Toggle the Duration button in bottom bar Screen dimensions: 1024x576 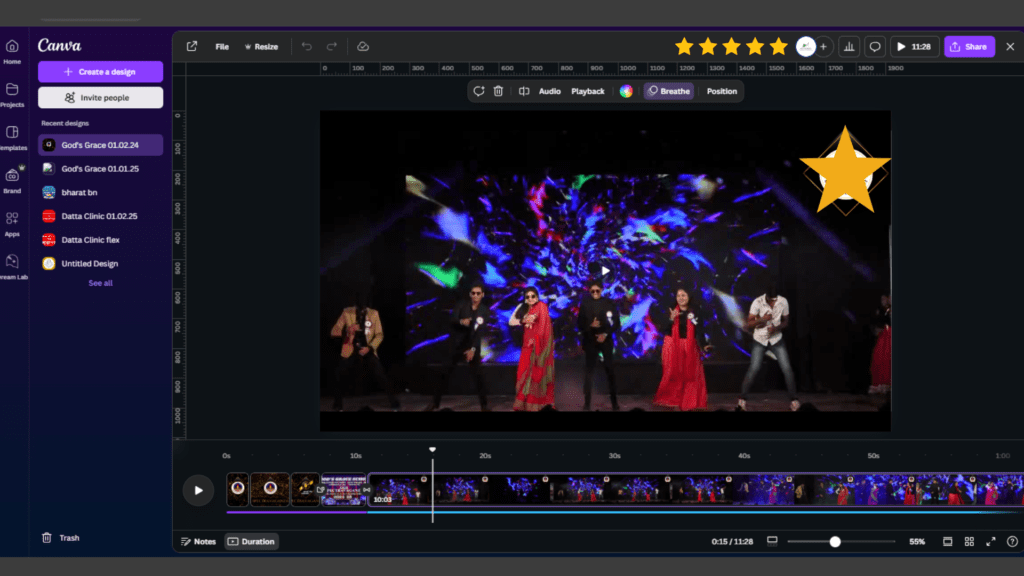[x=251, y=541]
